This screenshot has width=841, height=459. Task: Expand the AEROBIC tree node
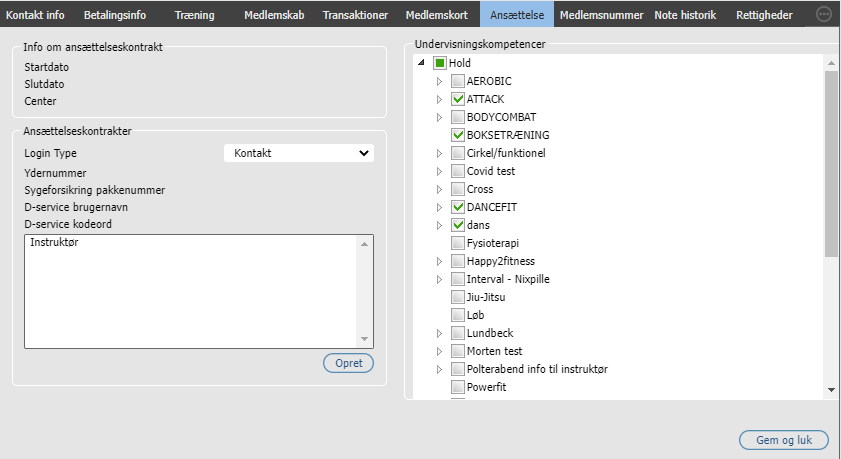pos(439,82)
